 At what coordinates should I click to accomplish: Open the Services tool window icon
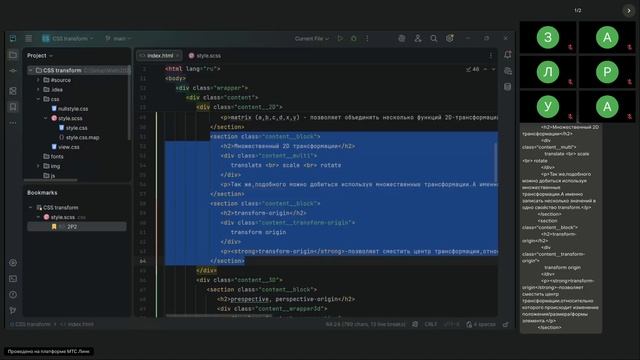[13, 262]
